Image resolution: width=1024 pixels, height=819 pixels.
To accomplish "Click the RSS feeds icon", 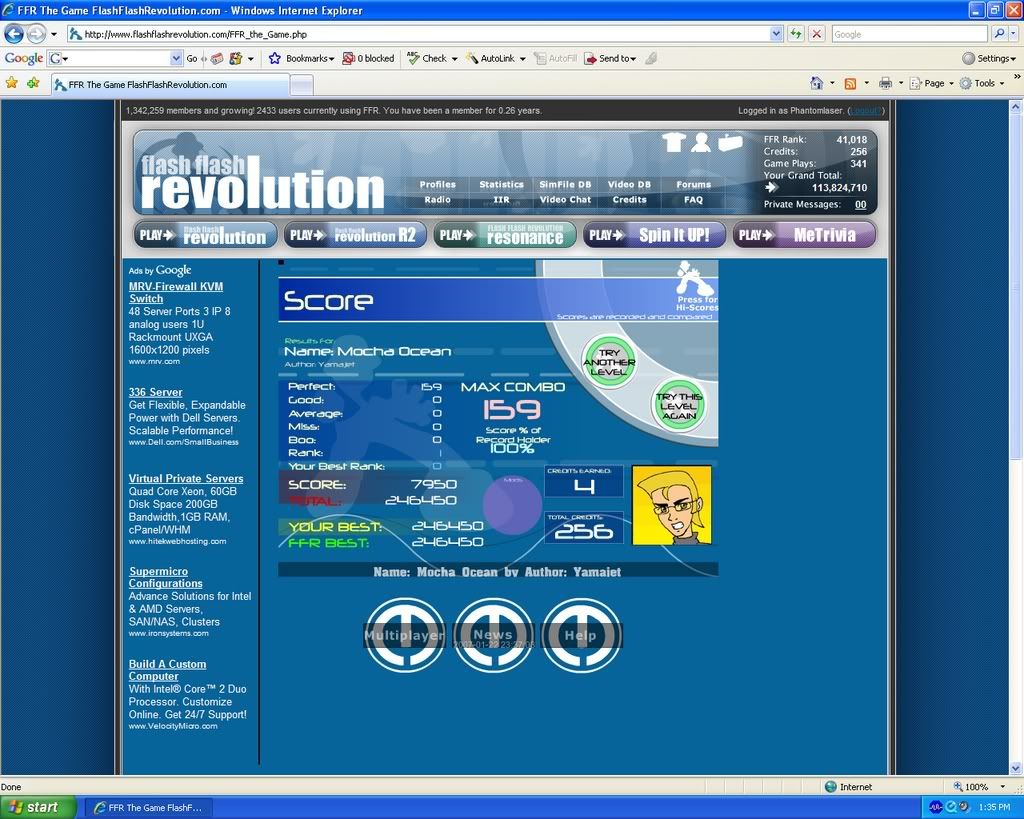I will (x=849, y=83).
